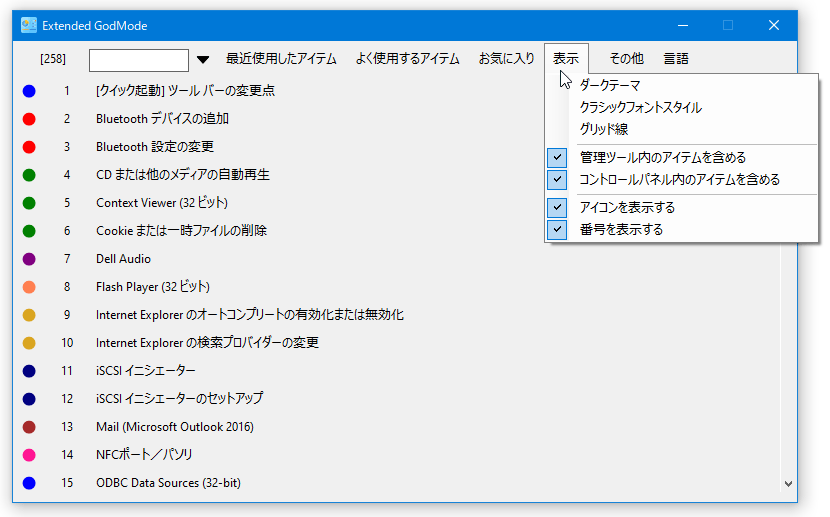Open the search box dropdown arrow
The width and height of the screenshot is (830, 517).
click(x=203, y=60)
